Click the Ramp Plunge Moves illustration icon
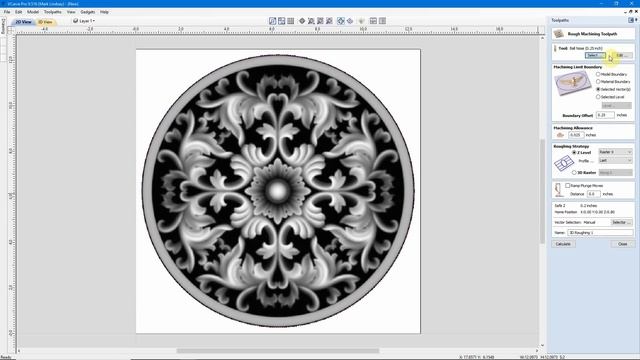 558,190
